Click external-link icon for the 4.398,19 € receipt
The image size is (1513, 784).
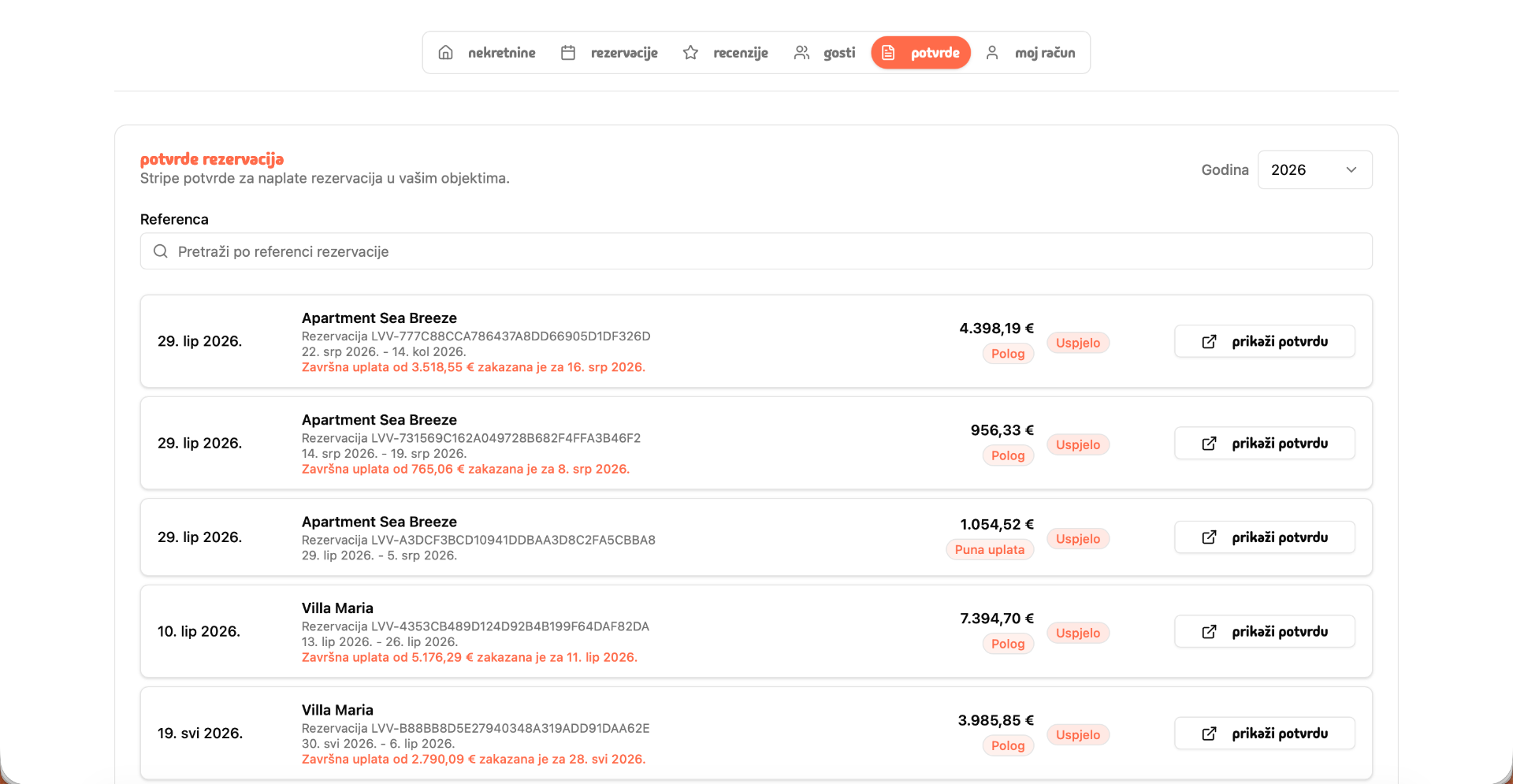(x=1209, y=342)
